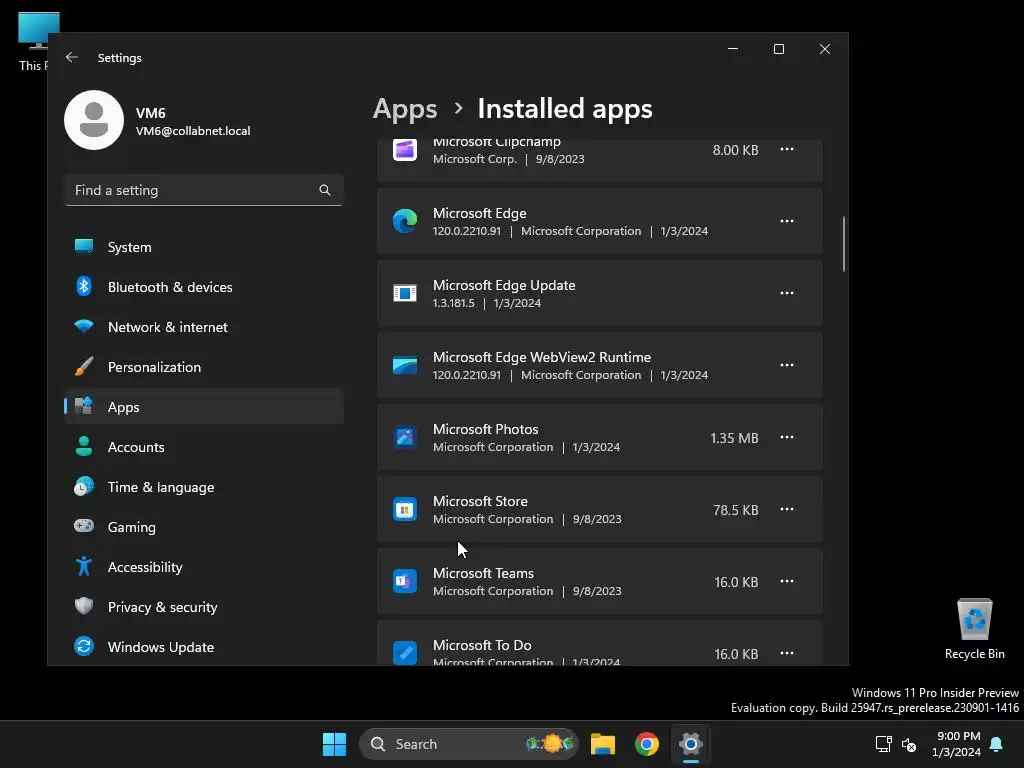This screenshot has width=1024, height=768.
Task: Click the Microsoft Edge Update name text
Action: coord(504,285)
